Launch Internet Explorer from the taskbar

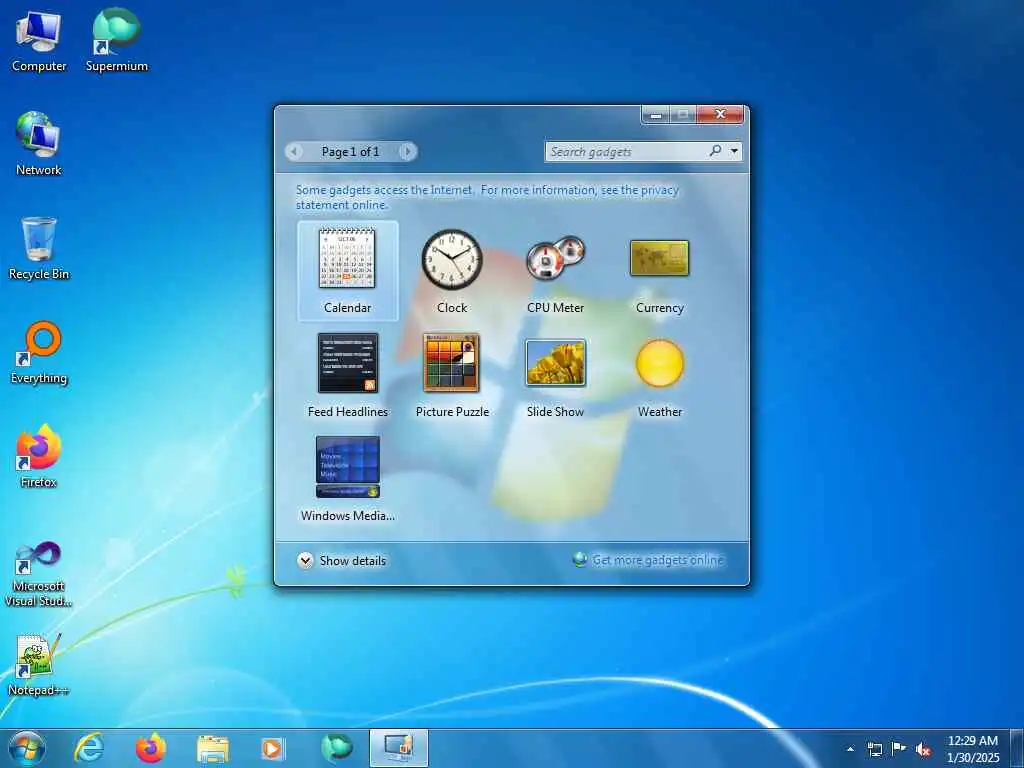click(x=89, y=749)
